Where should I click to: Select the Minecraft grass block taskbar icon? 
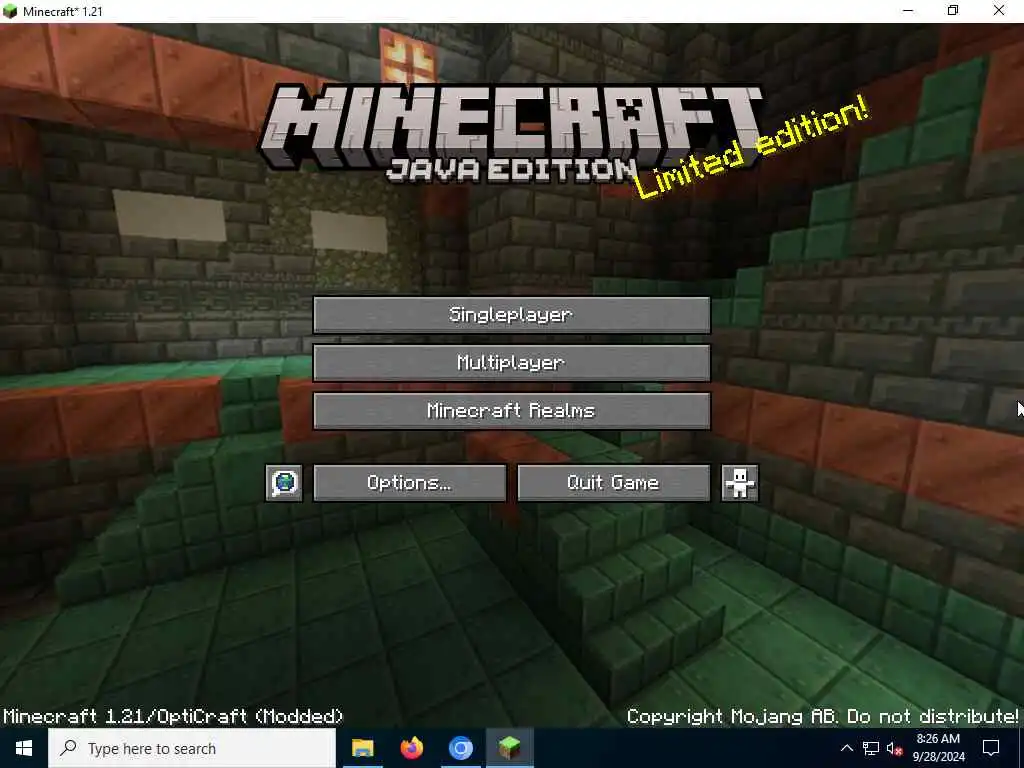coord(509,748)
